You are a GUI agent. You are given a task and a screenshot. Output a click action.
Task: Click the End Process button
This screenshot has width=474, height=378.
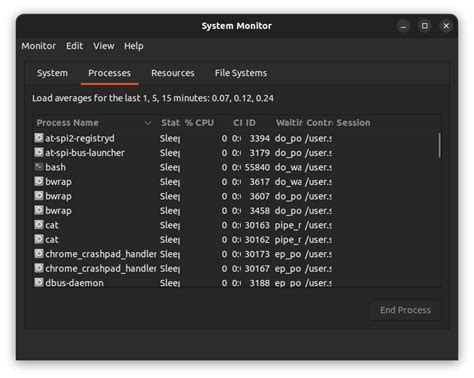(405, 310)
